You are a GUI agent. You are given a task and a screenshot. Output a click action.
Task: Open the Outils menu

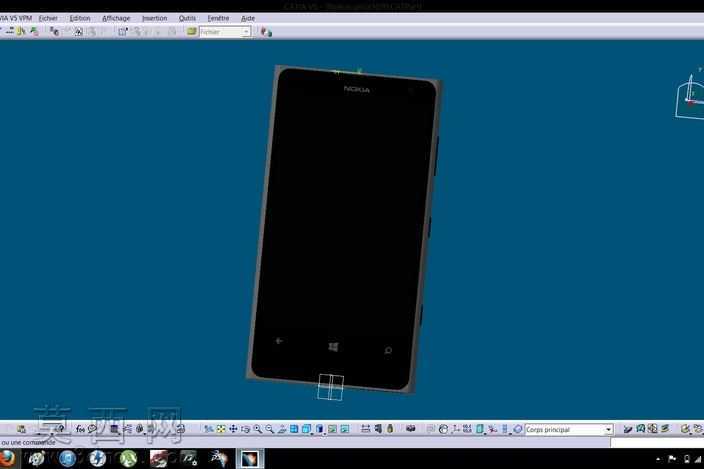coord(187,18)
